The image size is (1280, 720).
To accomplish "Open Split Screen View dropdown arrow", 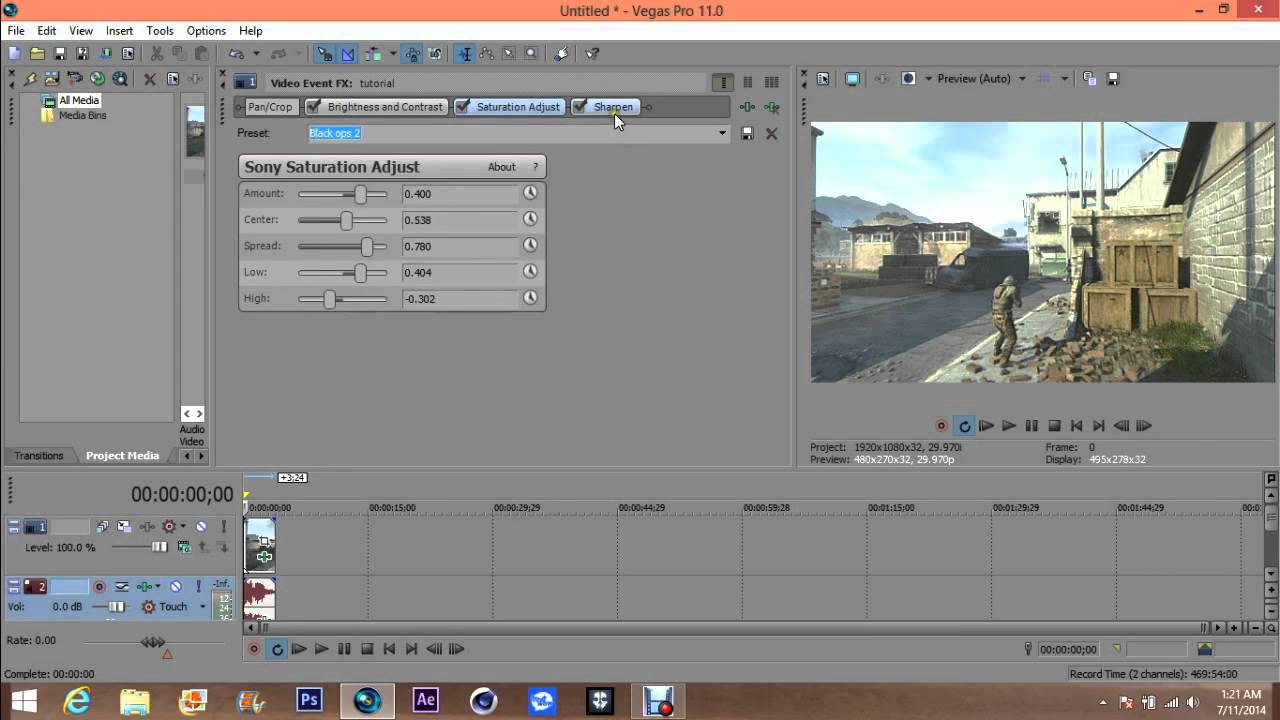I will (x=928, y=79).
